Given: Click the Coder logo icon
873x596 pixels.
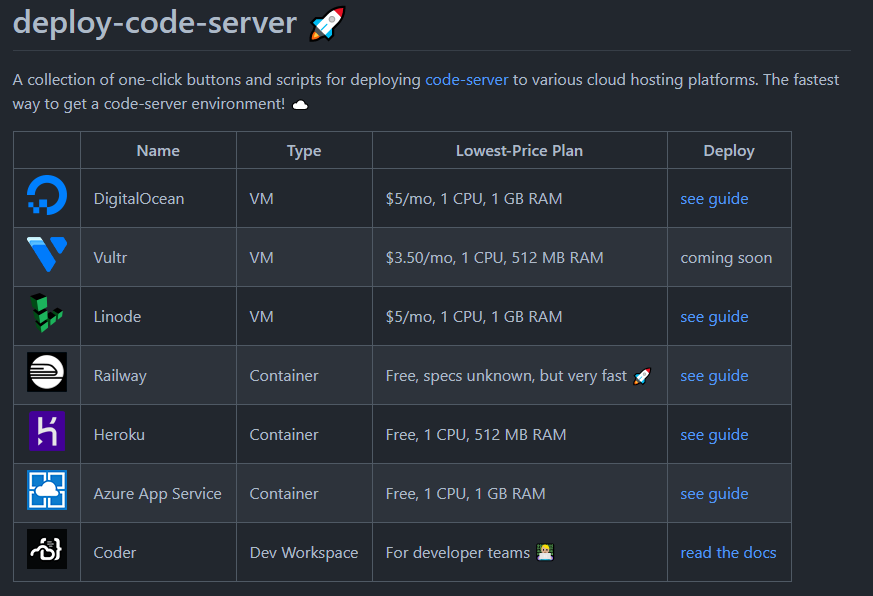Looking at the screenshot, I should pos(47,549).
